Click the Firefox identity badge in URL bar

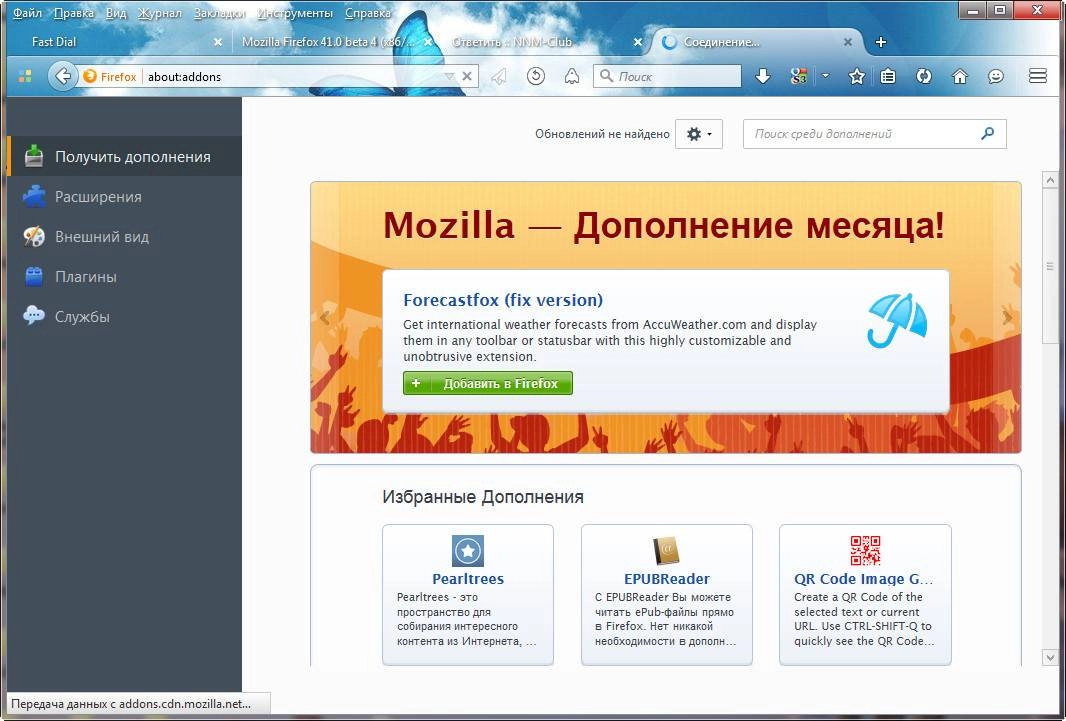click(110, 77)
